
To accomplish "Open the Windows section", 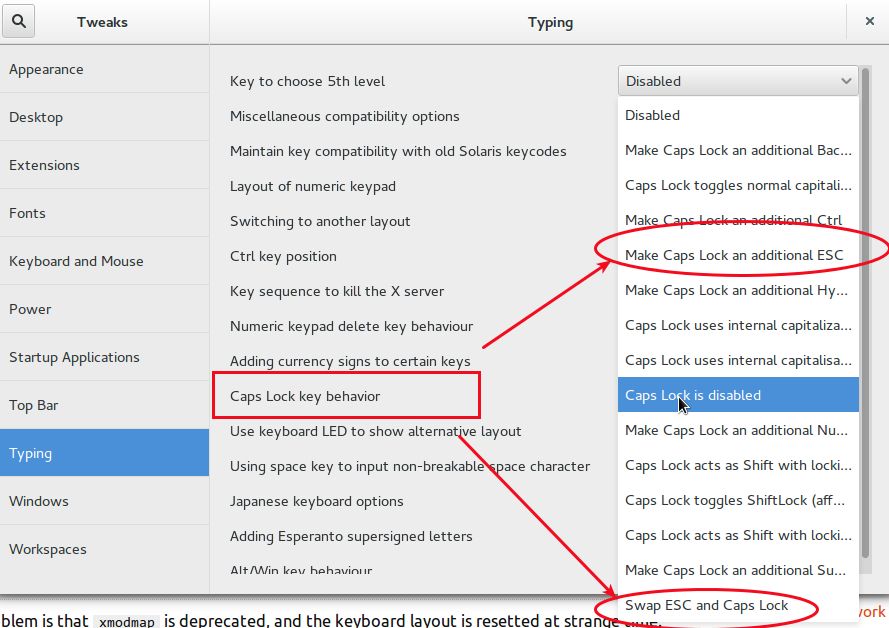I will (x=104, y=501).
